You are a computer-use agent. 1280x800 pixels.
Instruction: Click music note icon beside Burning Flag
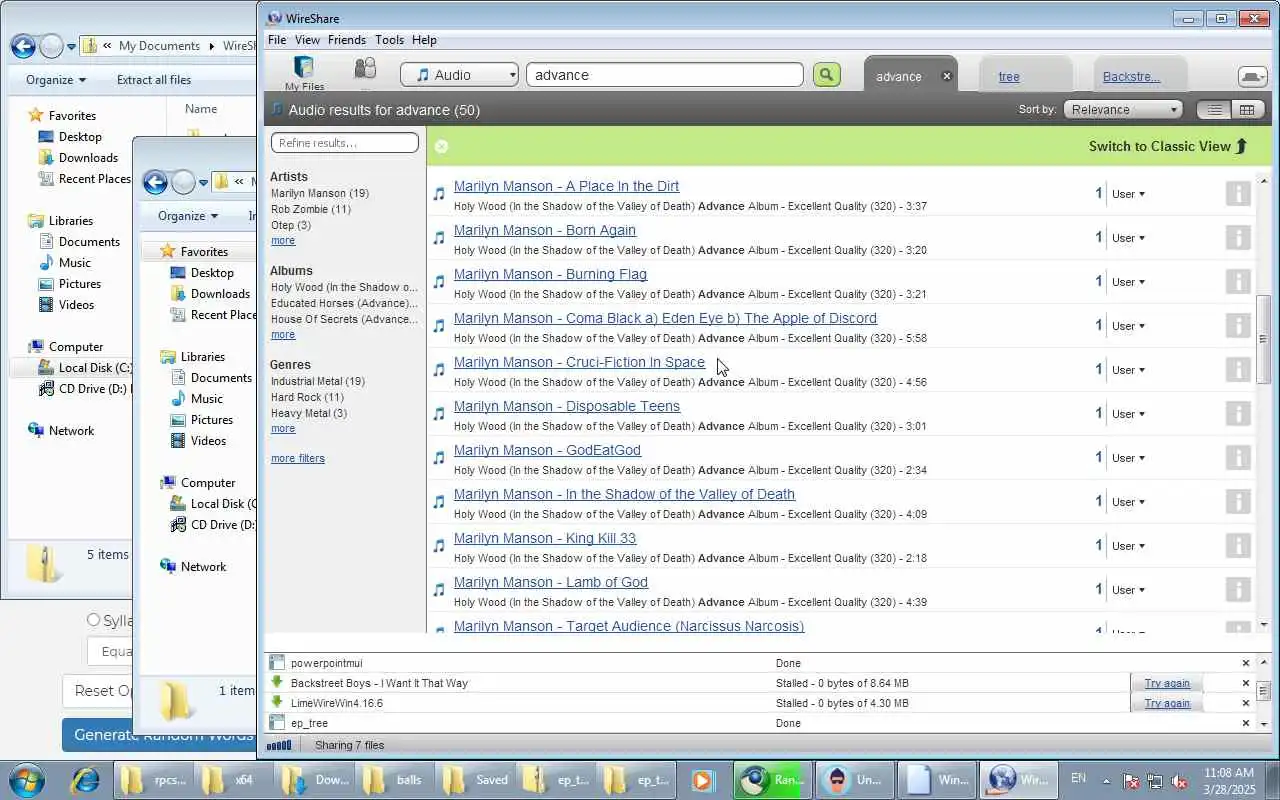(x=438, y=282)
